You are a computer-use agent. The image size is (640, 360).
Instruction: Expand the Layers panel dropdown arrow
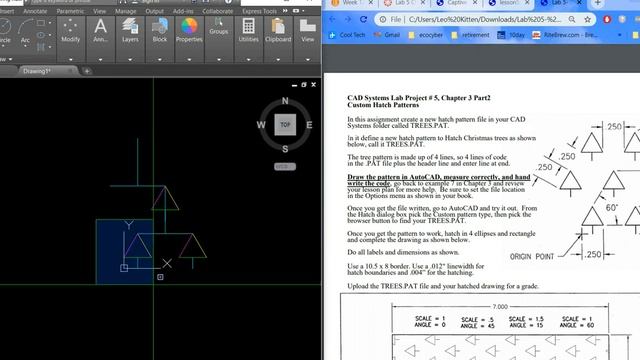click(130, 60)
